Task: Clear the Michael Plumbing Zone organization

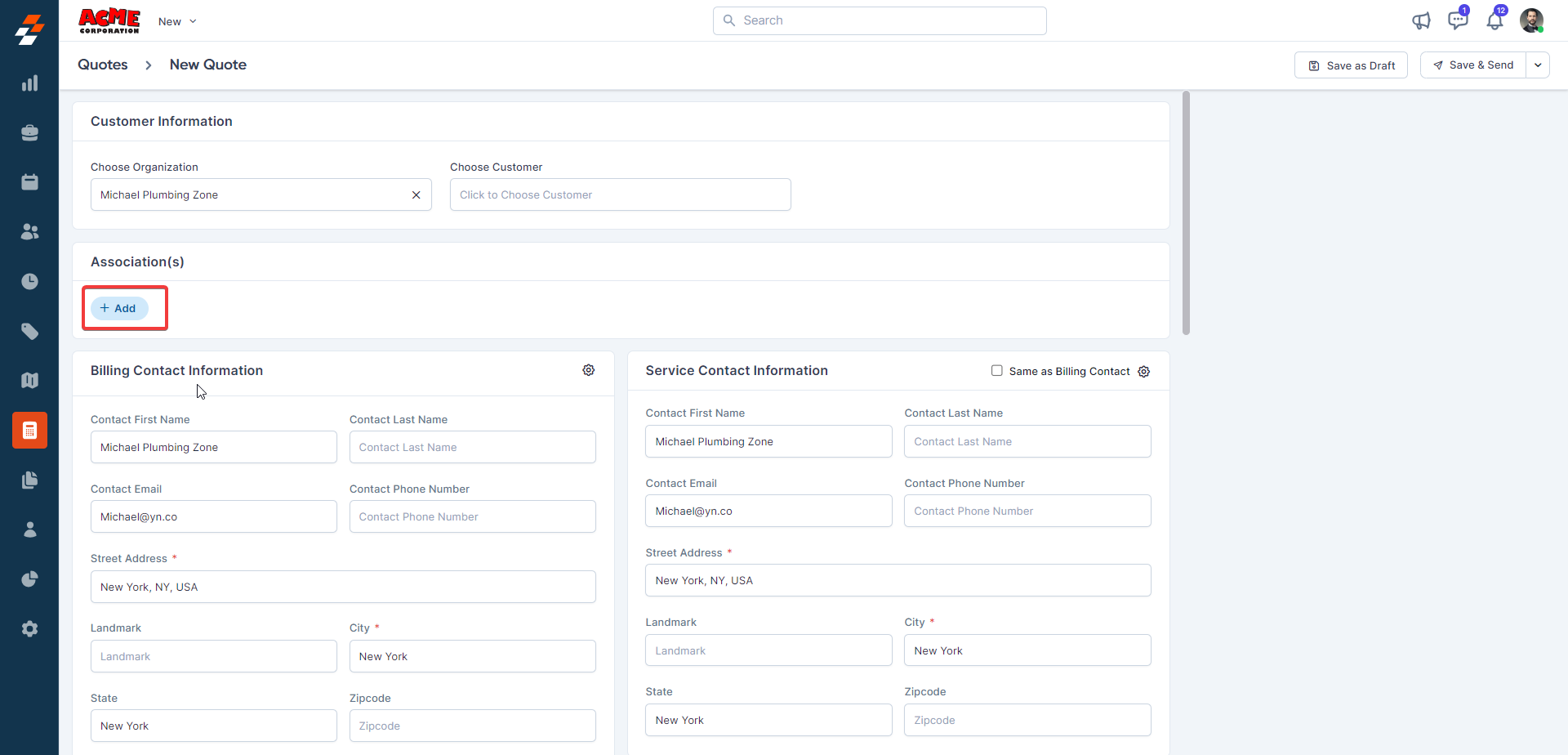Action: point(416,194)
